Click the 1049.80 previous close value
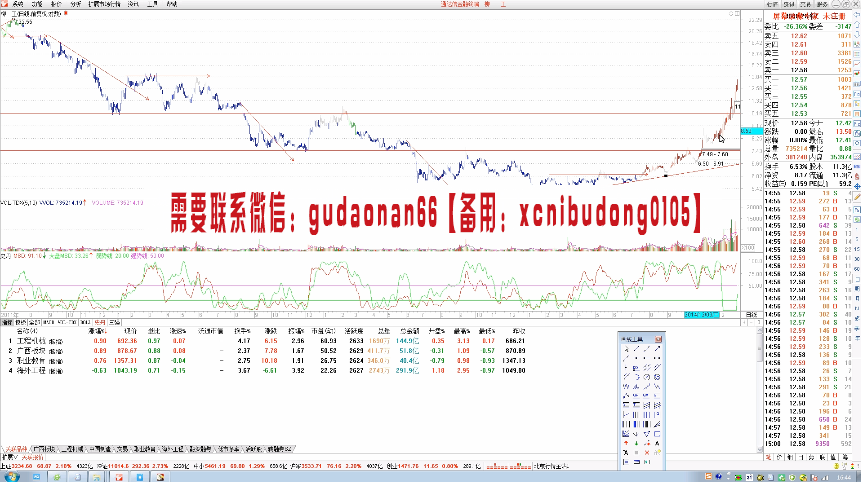The width and height of the screenshot is (861, 482). coord(515,371)
